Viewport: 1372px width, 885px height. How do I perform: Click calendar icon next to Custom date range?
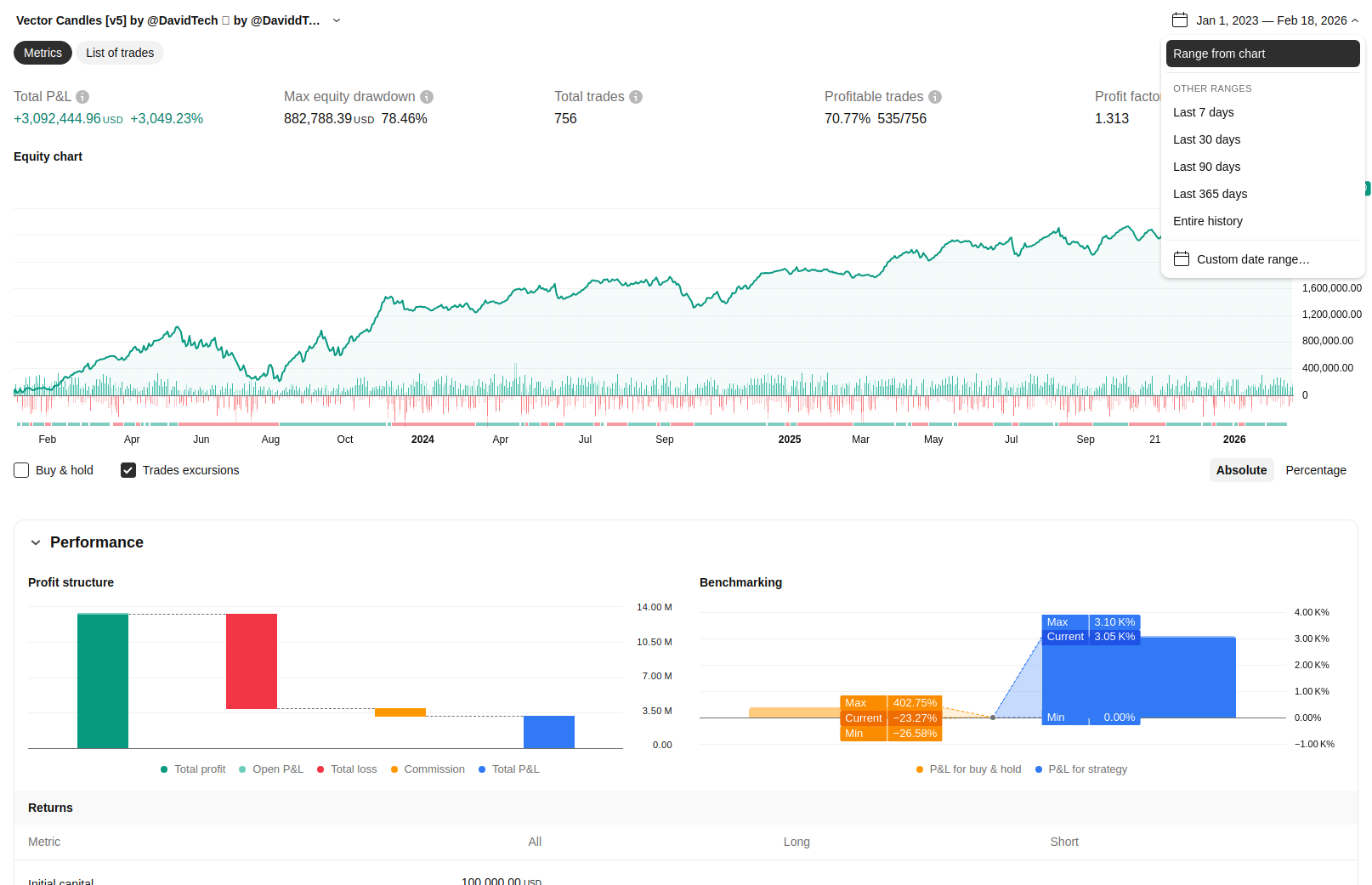coord(1182,259)
